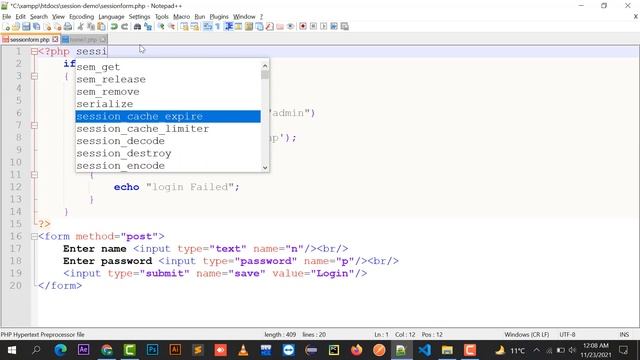640x360 pixels.
Task: Redo the edit via toolbar arrow
Action: [124, 27]
